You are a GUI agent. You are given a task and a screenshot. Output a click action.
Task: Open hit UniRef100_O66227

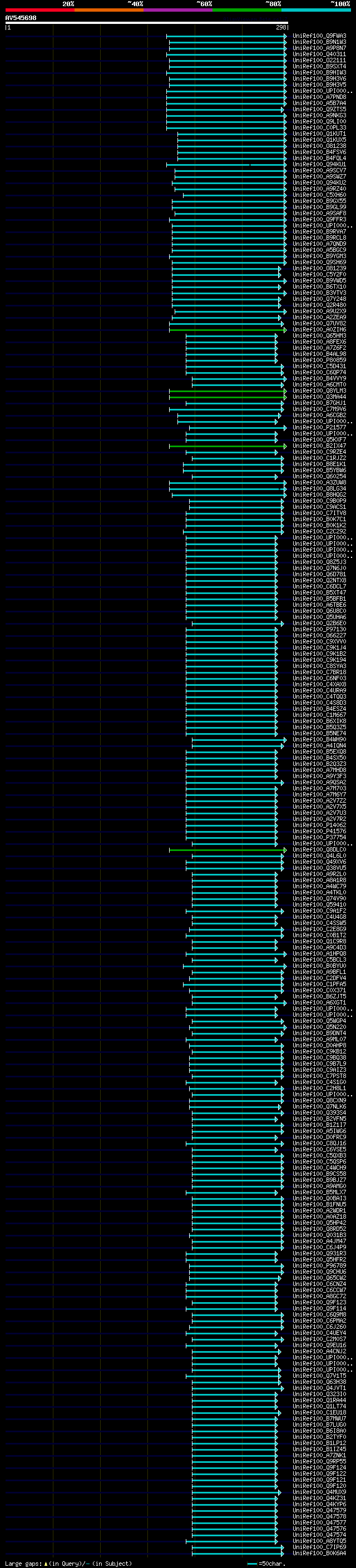319,635
